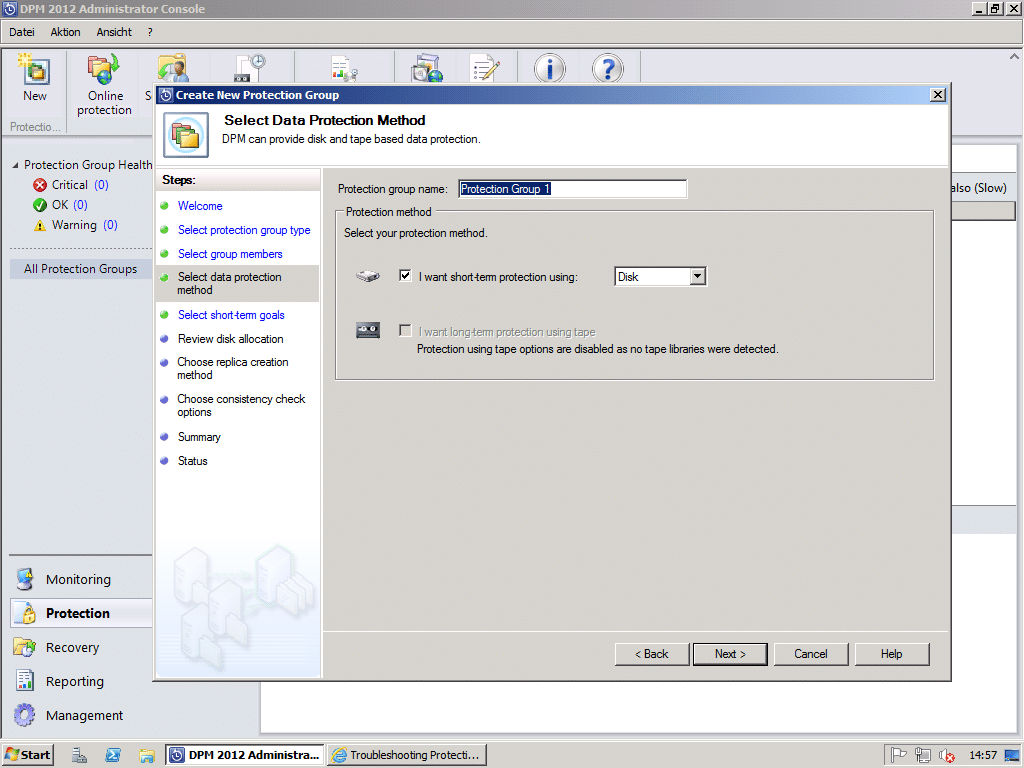Open the Management gear workspace icon
1024x768 pixels.
tap(25, 715)
